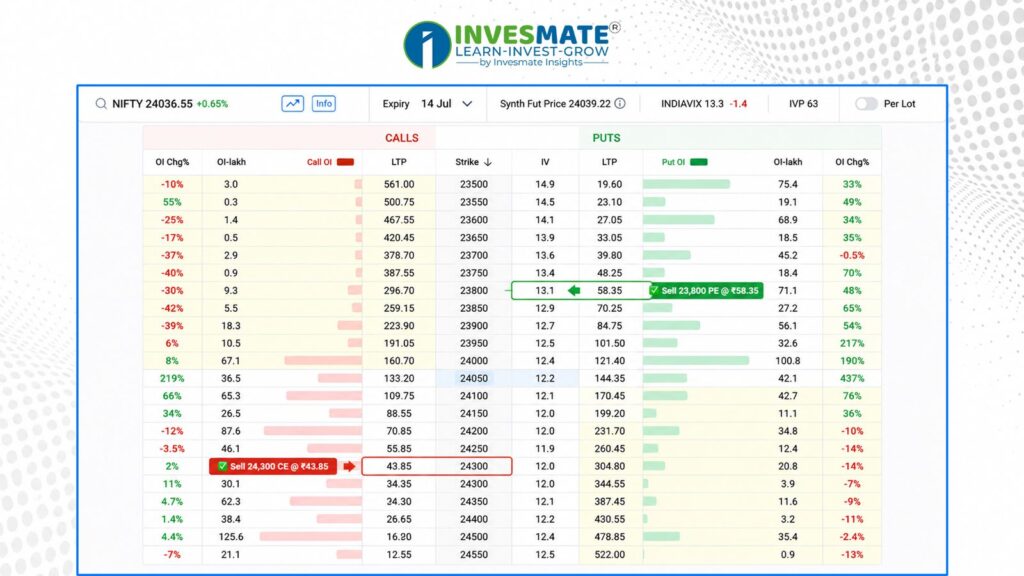
Task: Open the chart trend icon button
Action: coord(293,104)
